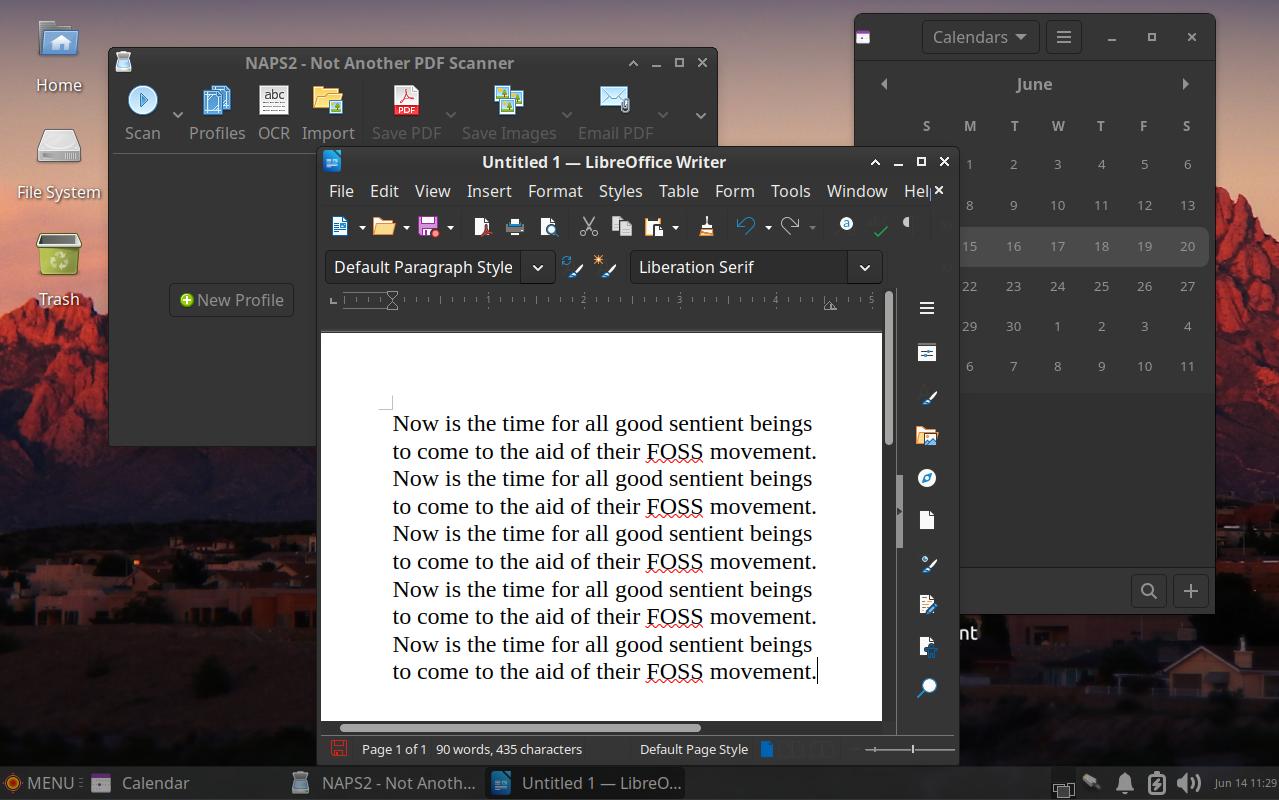Click New Style from Selection icon
This screenshot has height=800, width=1279.
pos(604,267)
